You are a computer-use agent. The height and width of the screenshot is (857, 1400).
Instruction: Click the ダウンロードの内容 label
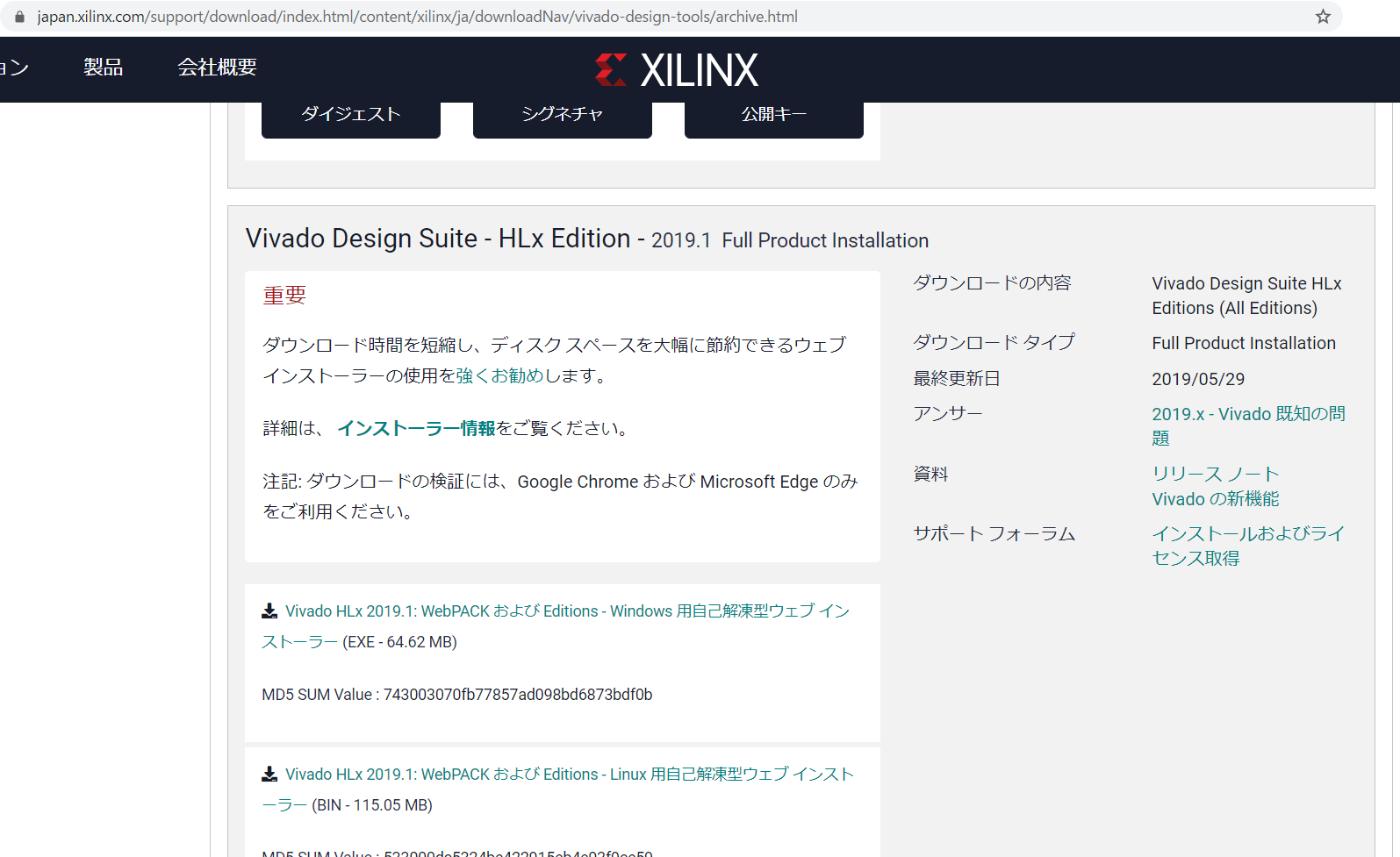coord(992,283)
